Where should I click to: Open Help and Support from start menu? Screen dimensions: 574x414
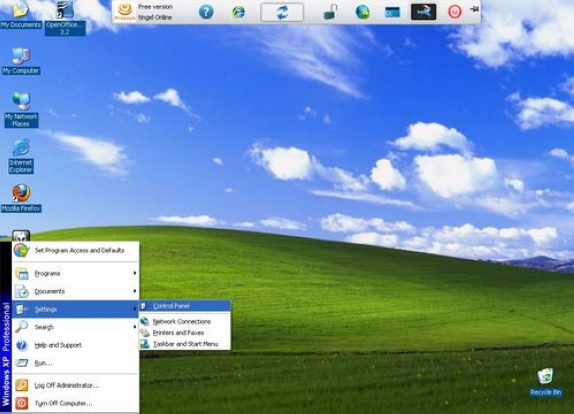tap(75, 345)
